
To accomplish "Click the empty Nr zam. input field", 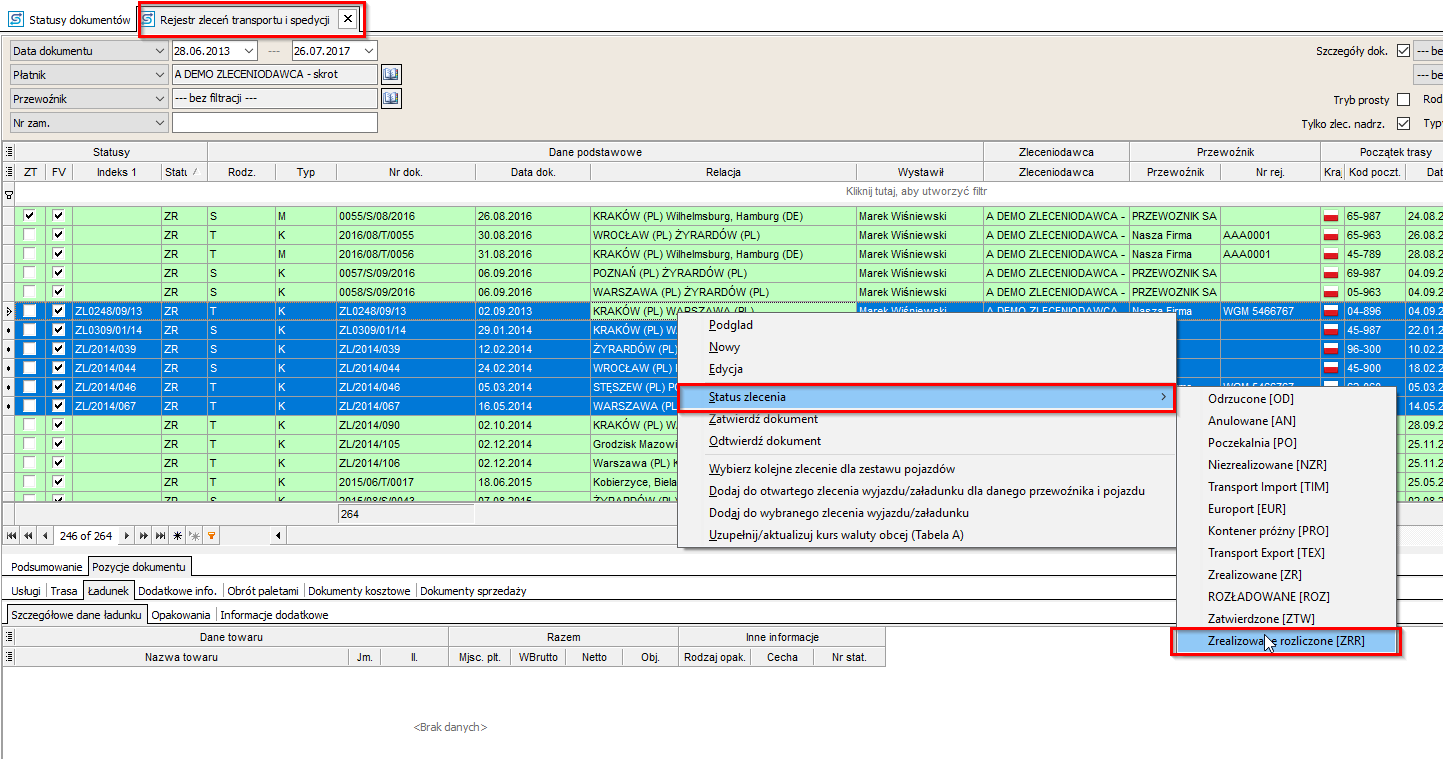I will click(x=275, y=122).
